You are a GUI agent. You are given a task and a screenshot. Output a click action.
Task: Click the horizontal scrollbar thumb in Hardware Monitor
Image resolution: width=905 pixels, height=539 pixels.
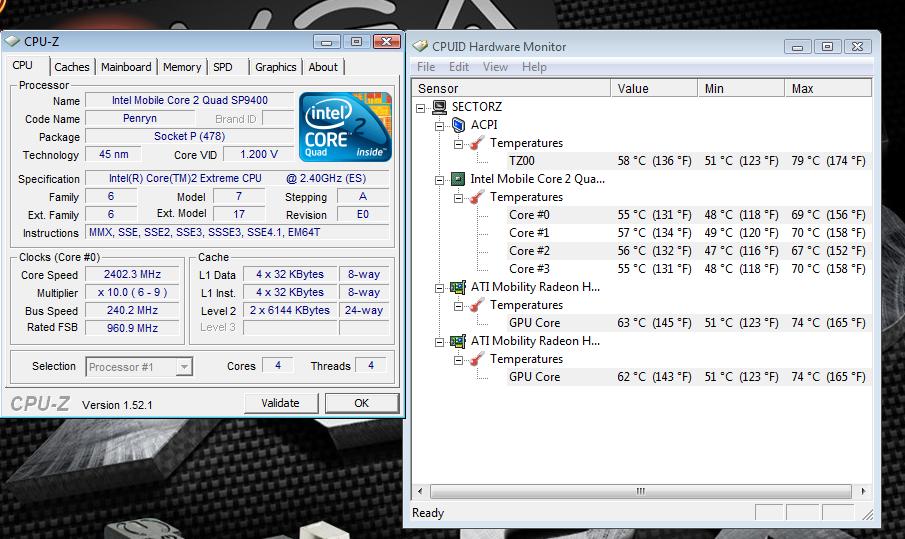click(x=641, y=491)
